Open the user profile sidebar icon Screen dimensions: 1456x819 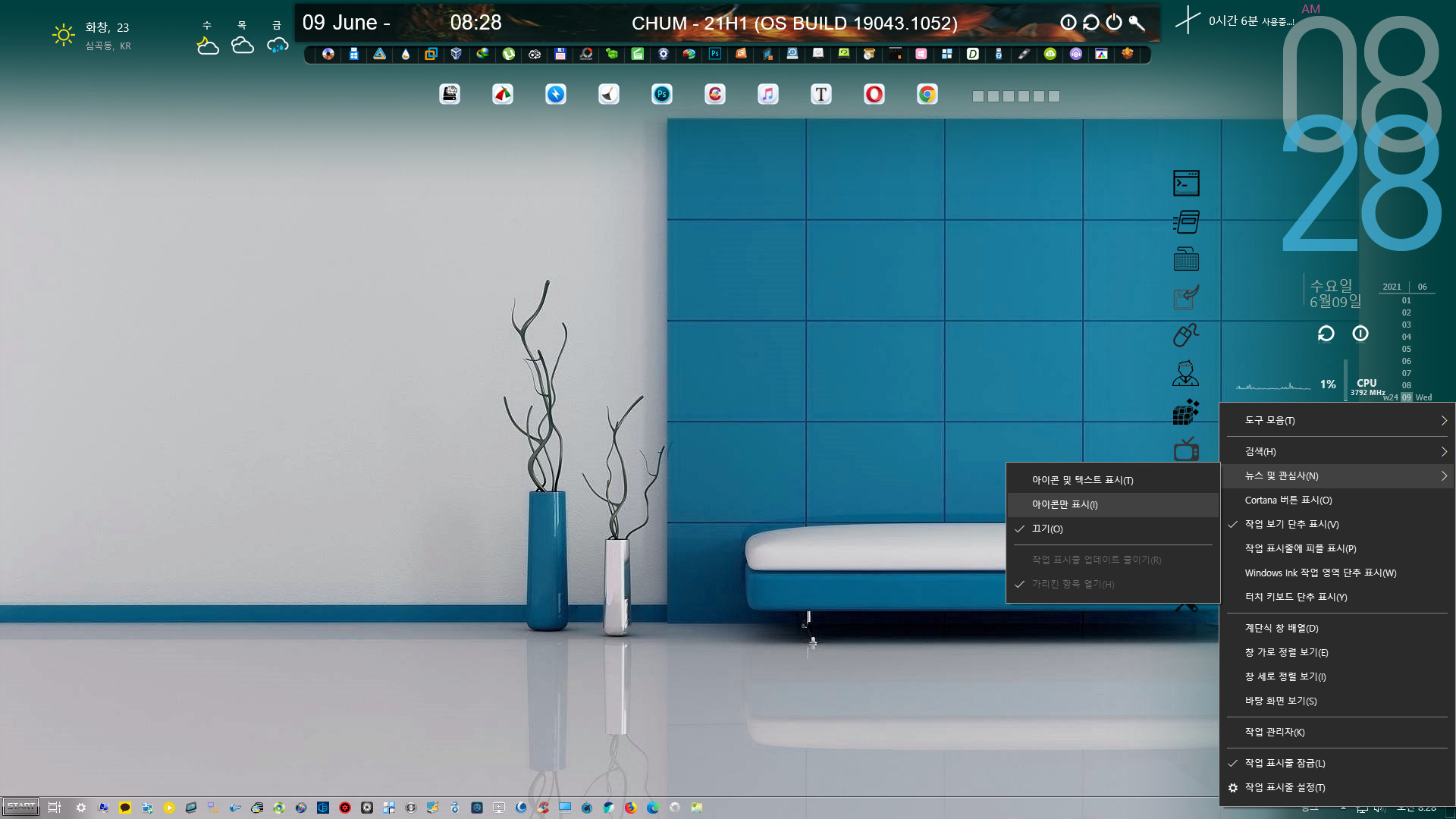[x=1186, y=373]
